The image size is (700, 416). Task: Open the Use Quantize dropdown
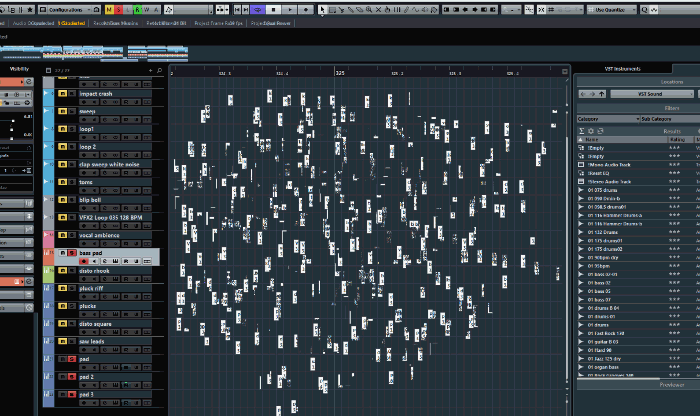(x=609, y=9)
